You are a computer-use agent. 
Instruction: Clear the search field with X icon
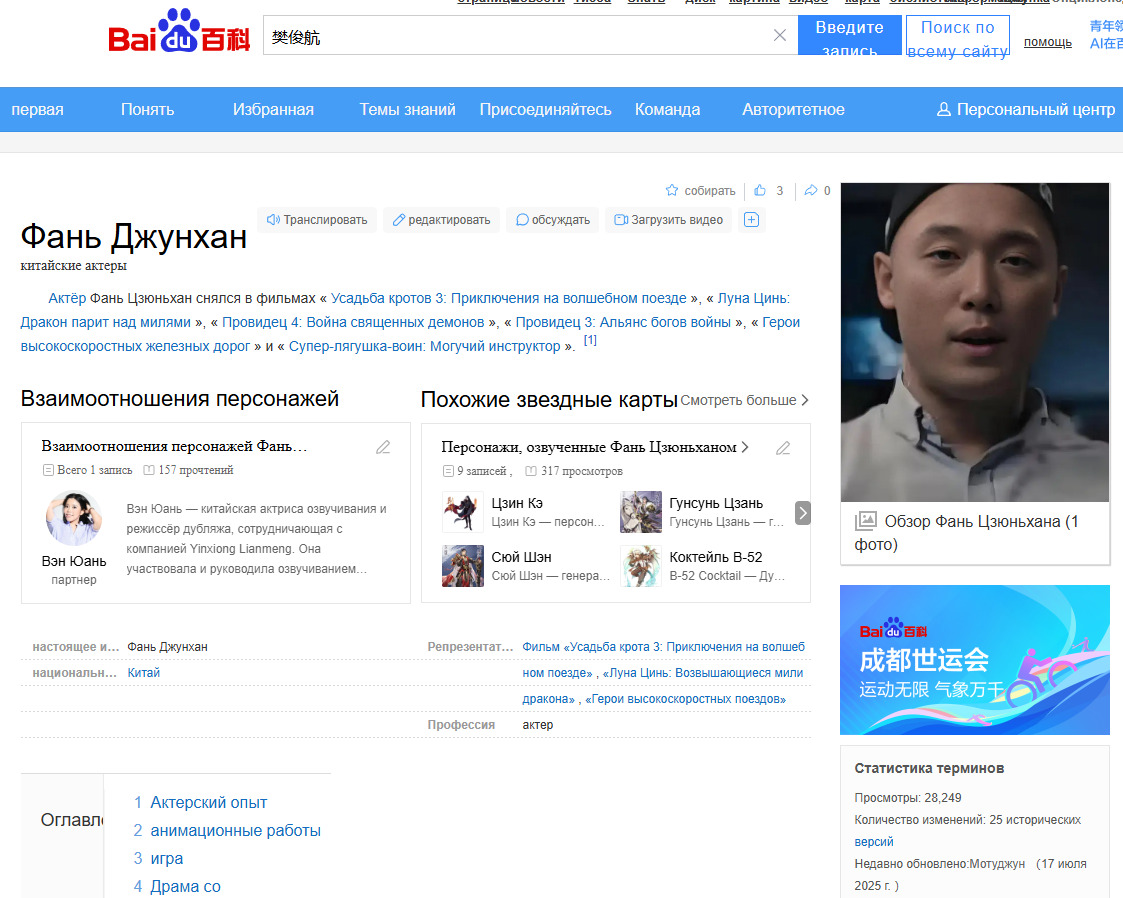tap(780, 36)
